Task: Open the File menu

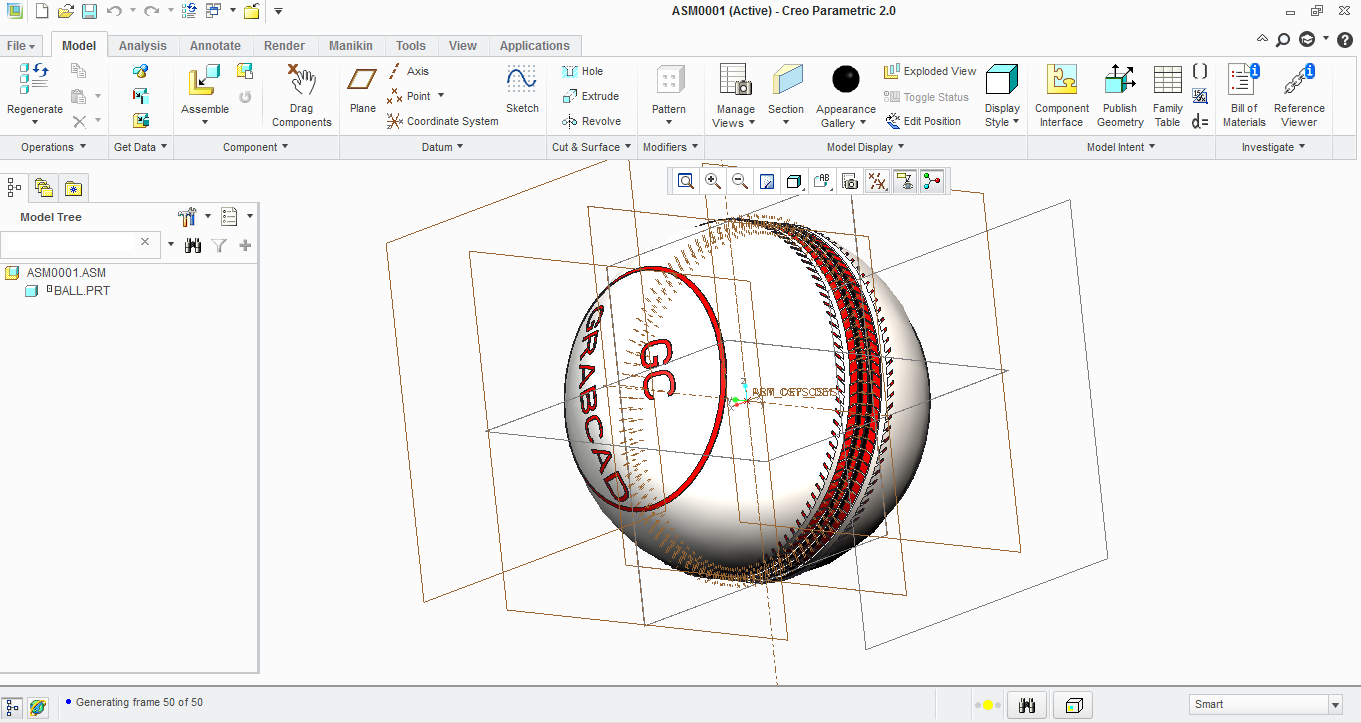Action: click(x=21, y=46)
